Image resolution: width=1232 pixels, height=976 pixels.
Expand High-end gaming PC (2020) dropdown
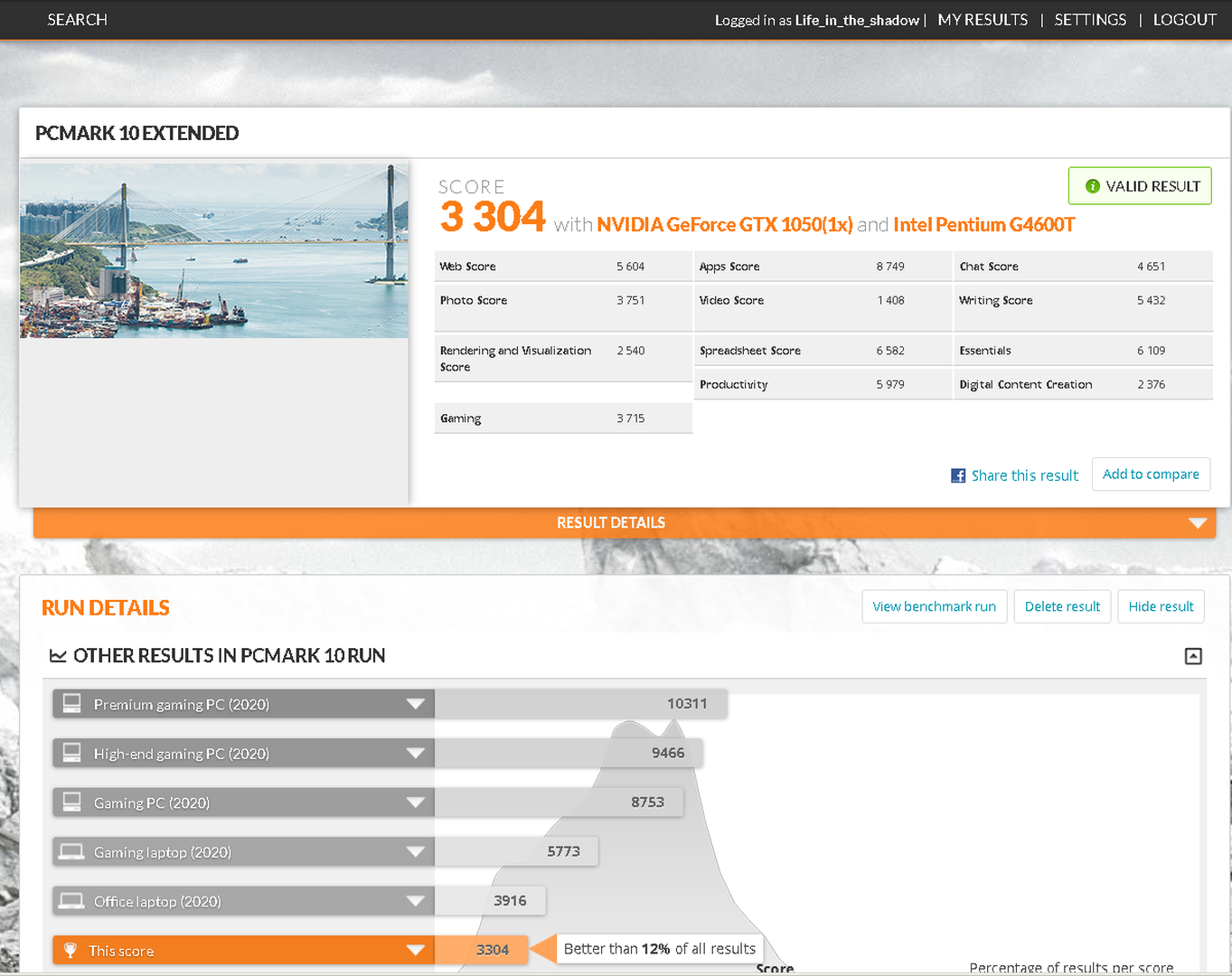[x=415, y=754]
